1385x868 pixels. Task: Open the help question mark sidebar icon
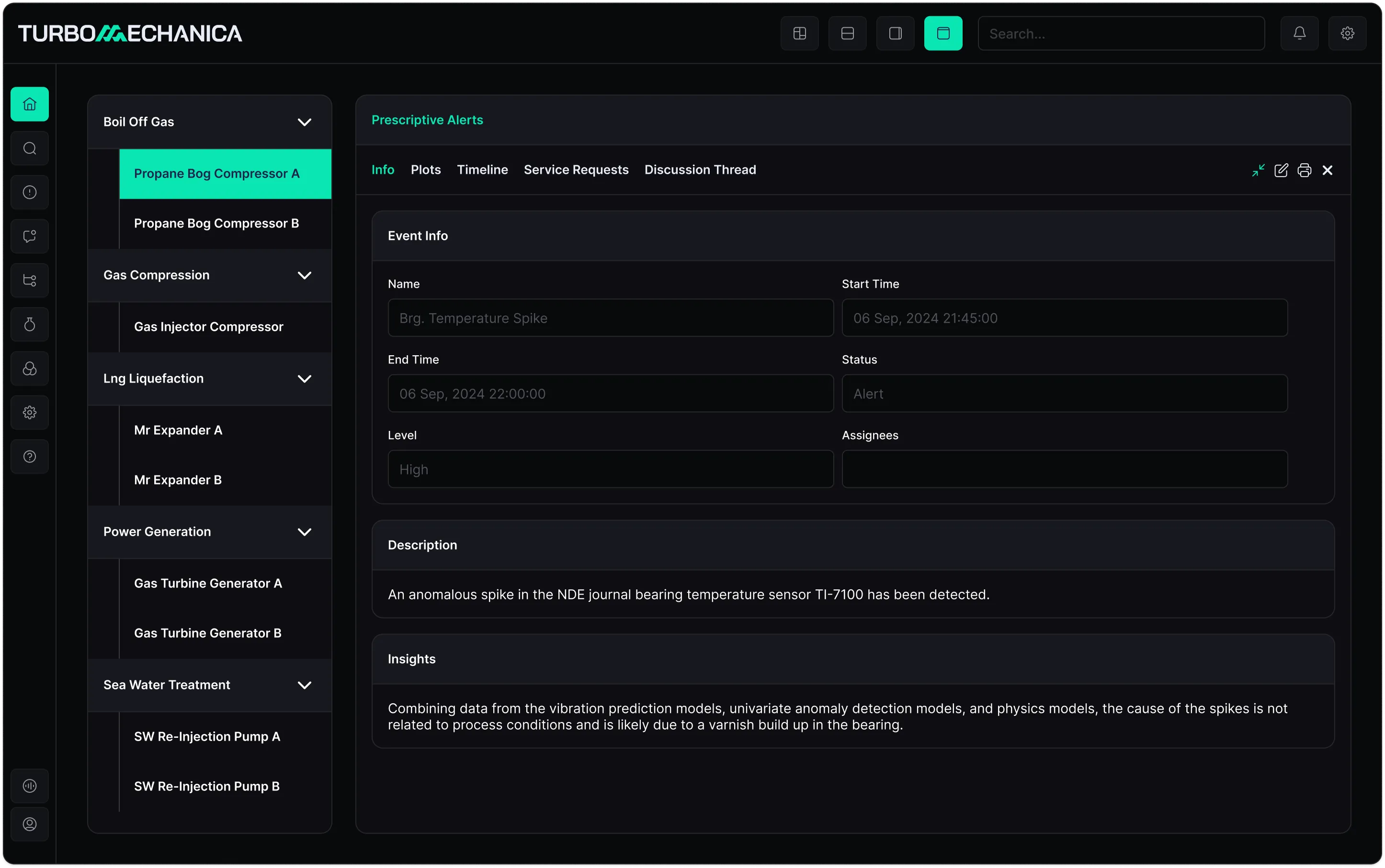coord(29,456)
